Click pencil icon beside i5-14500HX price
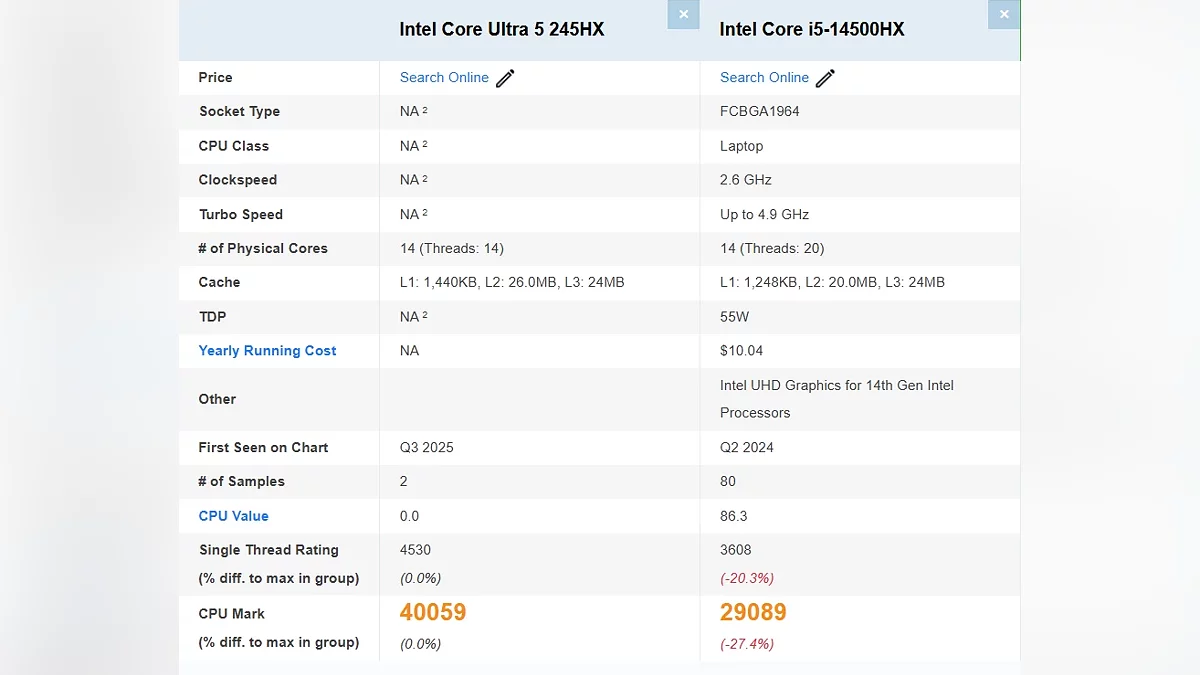 click(826, 78)
